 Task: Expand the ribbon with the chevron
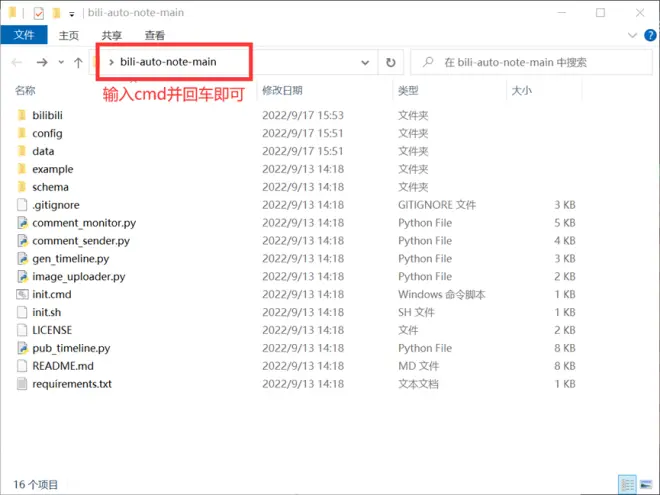(x=632, y=35)
